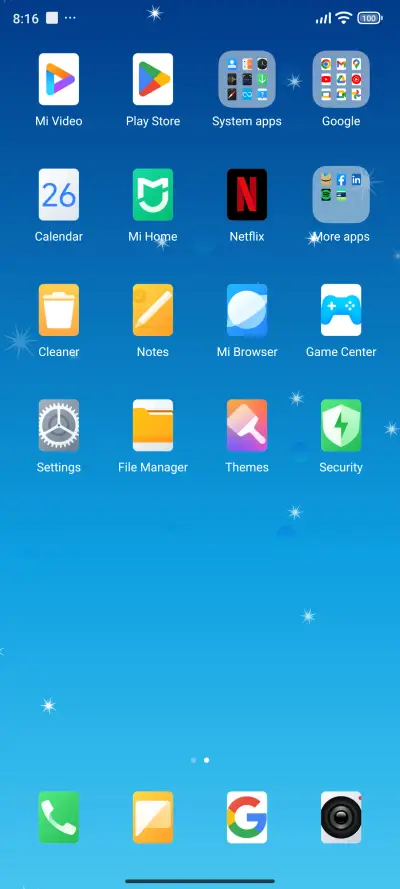Screen dimensions: 400x889
Task: Tap the active second page indicator dot
Action: tap(206, 760)
